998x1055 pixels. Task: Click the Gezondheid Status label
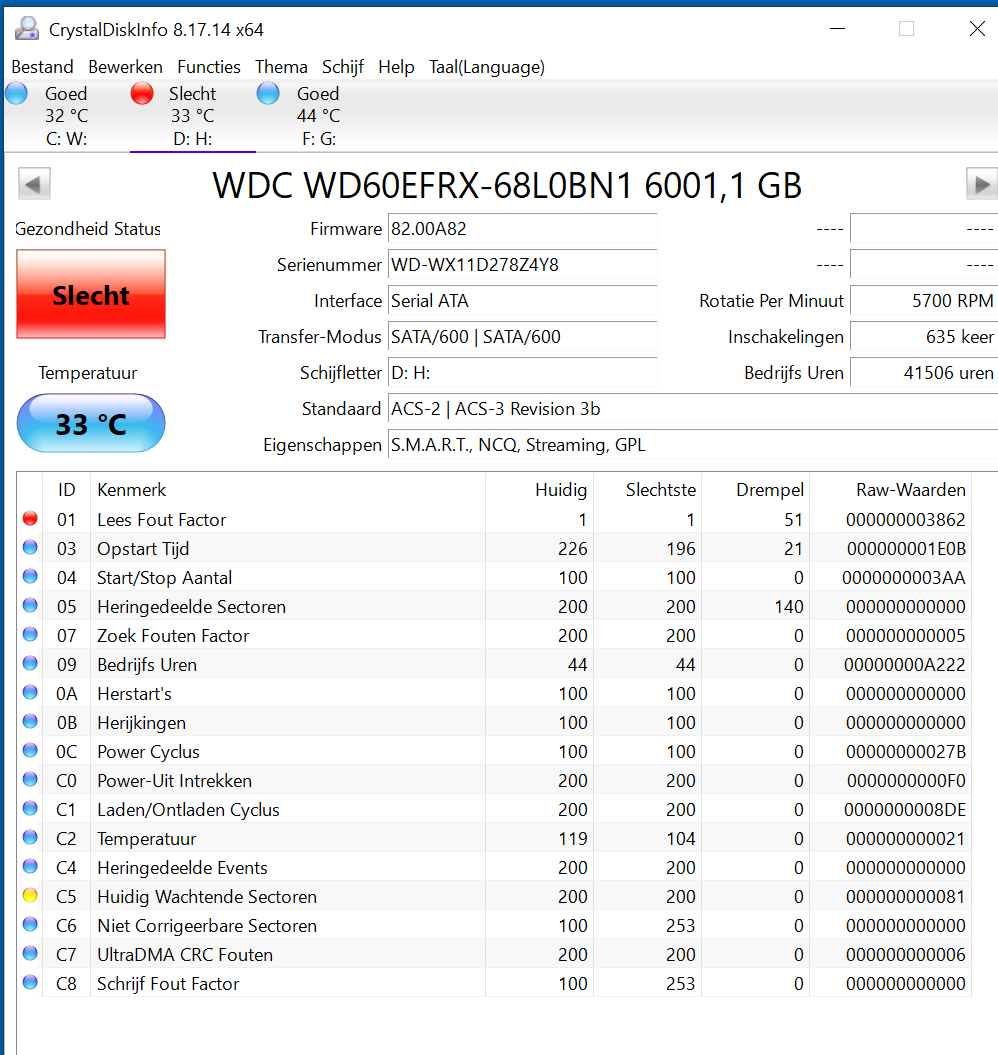(x=88, y=229)
